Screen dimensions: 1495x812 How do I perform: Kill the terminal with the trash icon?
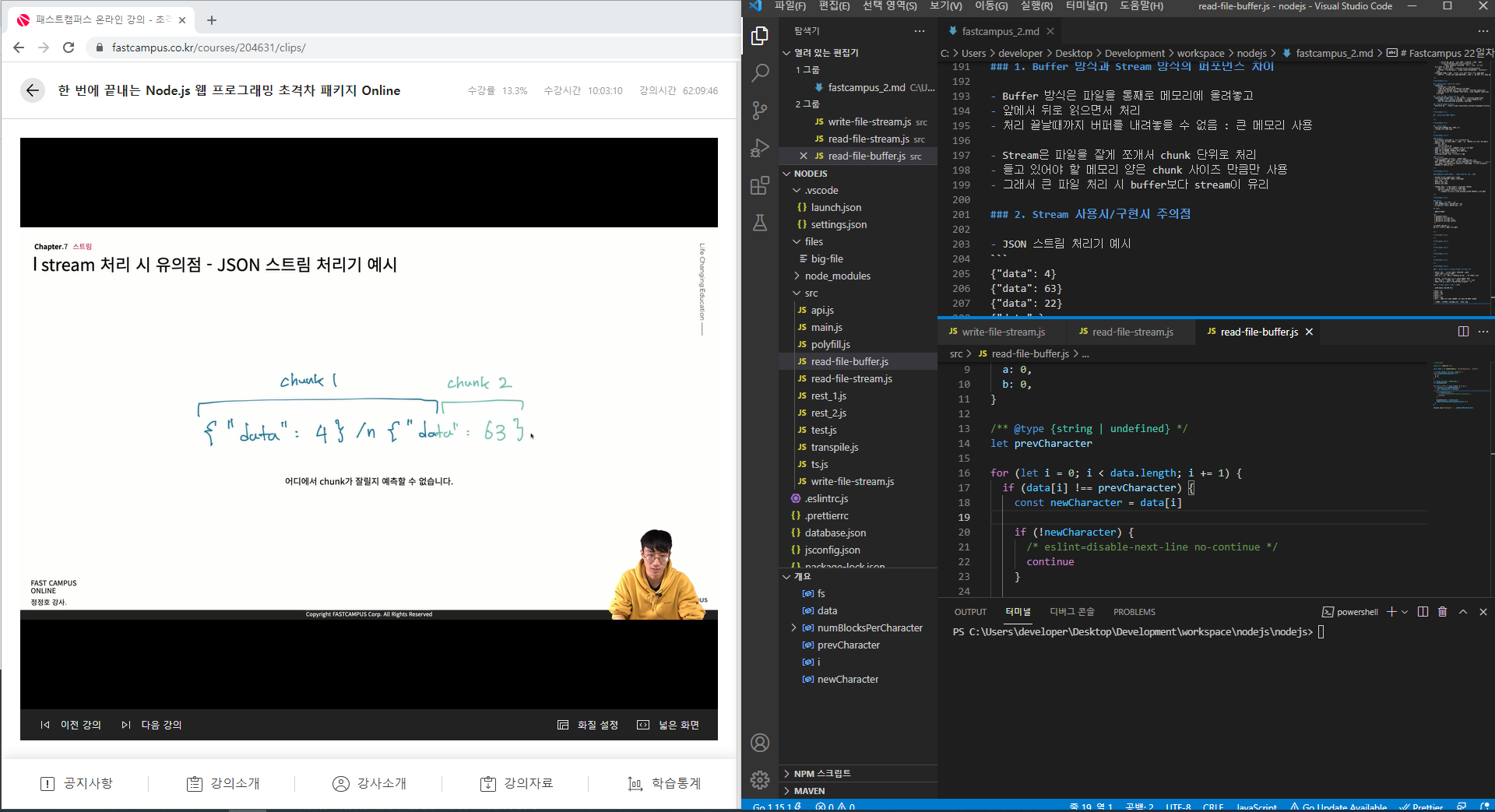point(1442,612)
